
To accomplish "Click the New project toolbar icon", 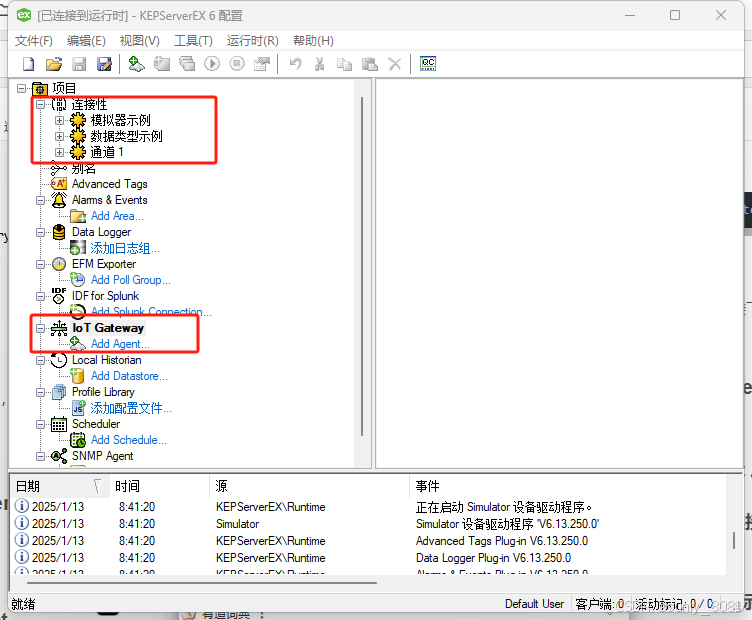I will (29, 64).
